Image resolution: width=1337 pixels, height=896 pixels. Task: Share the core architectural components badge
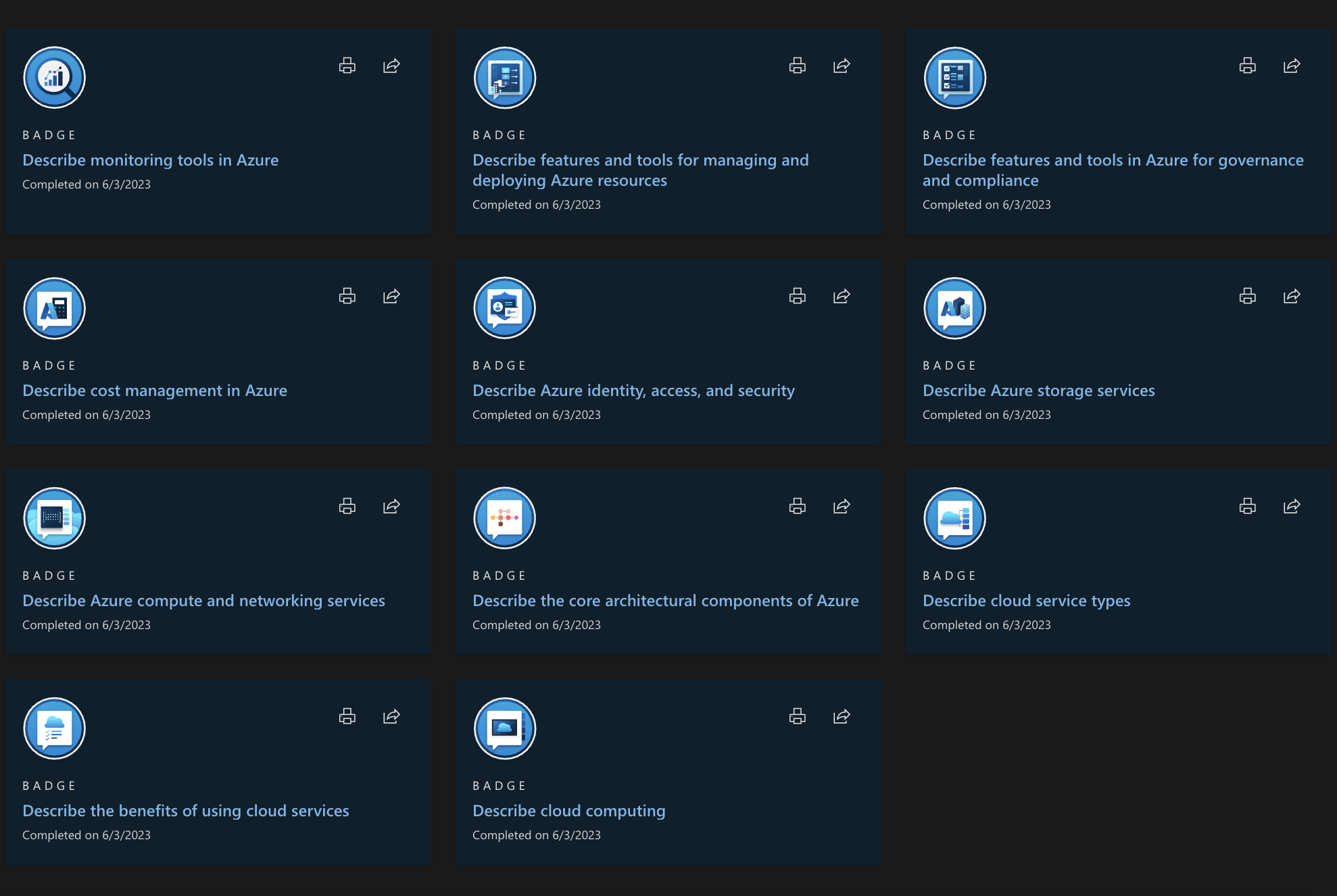click(842, 506)
